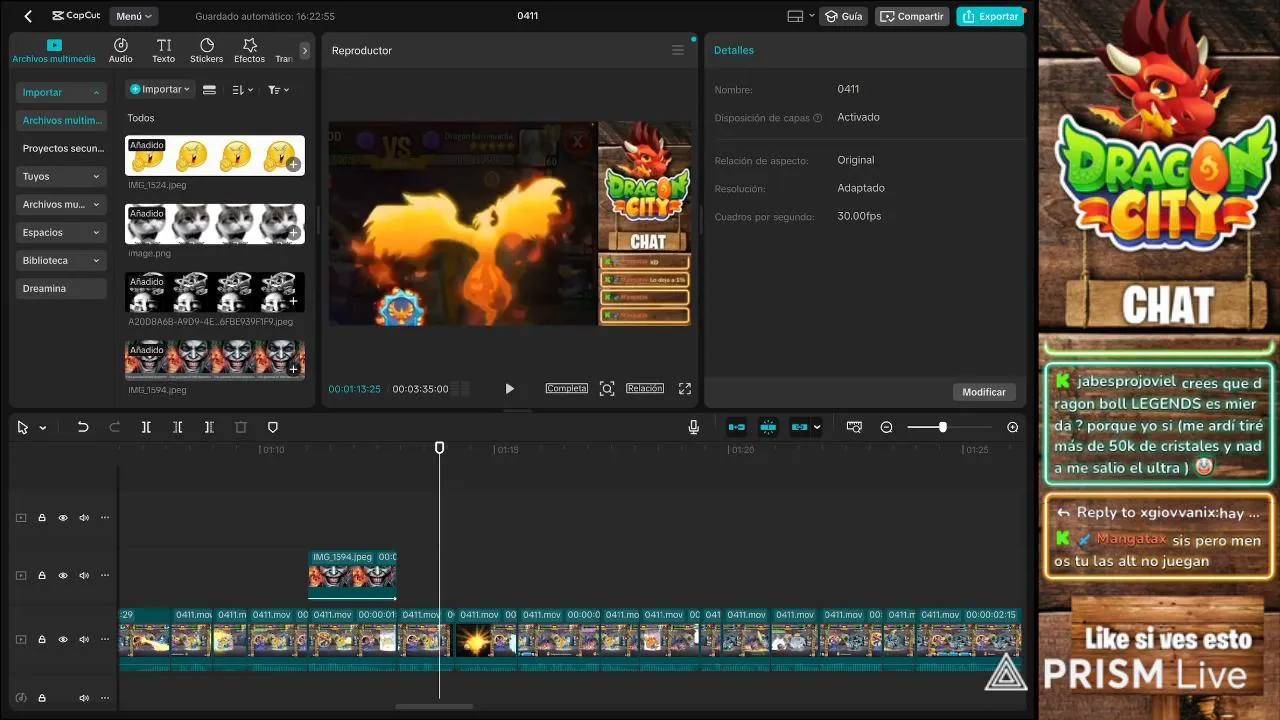Expand the Biblioteca section
This screenshot has height=720, width=1280.
tap(61, 260)
